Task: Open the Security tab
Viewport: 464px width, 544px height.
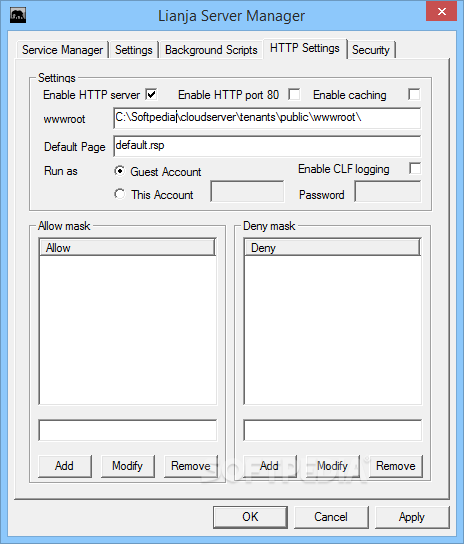Action: 371,50
